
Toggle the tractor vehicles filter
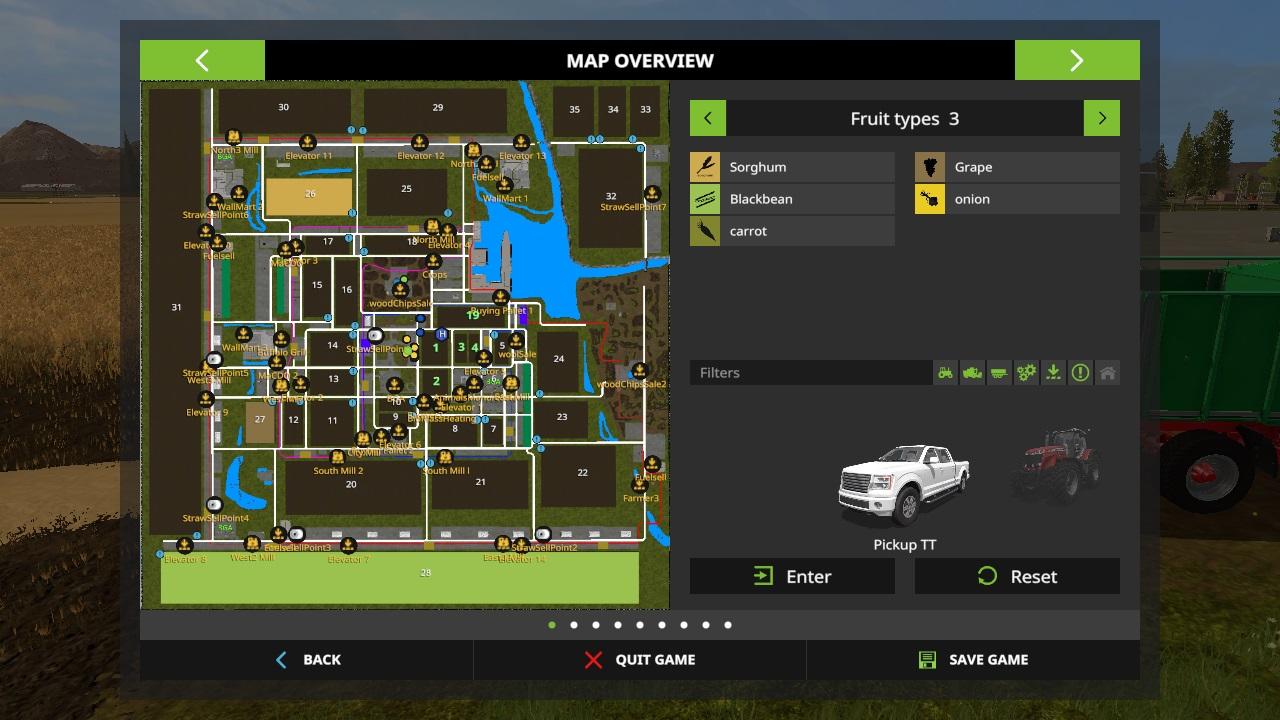945,373
